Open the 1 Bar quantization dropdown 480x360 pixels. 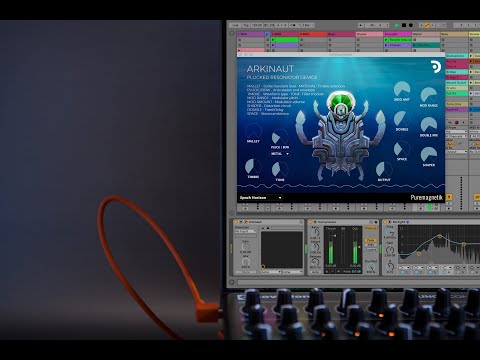pyautogui.click(x=306, y=25)
